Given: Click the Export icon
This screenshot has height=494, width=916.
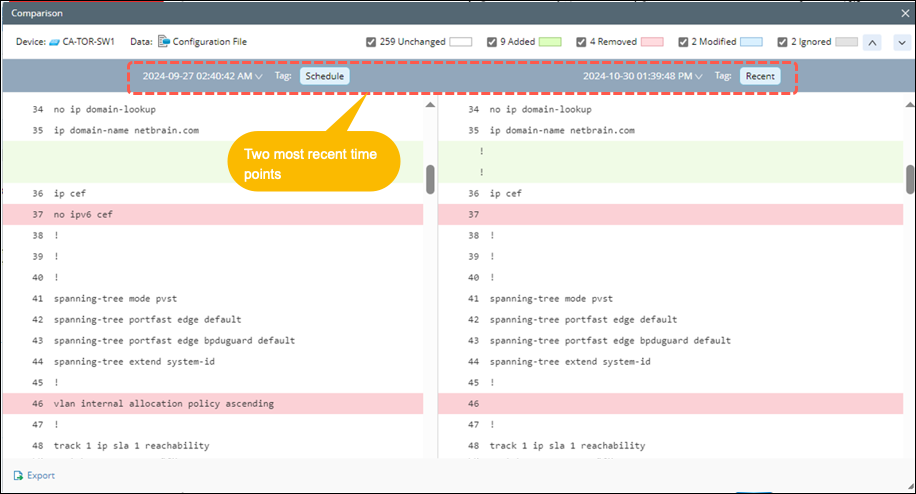Looking at the screenshot, I should pyautogui.click(x=18, y=475).
